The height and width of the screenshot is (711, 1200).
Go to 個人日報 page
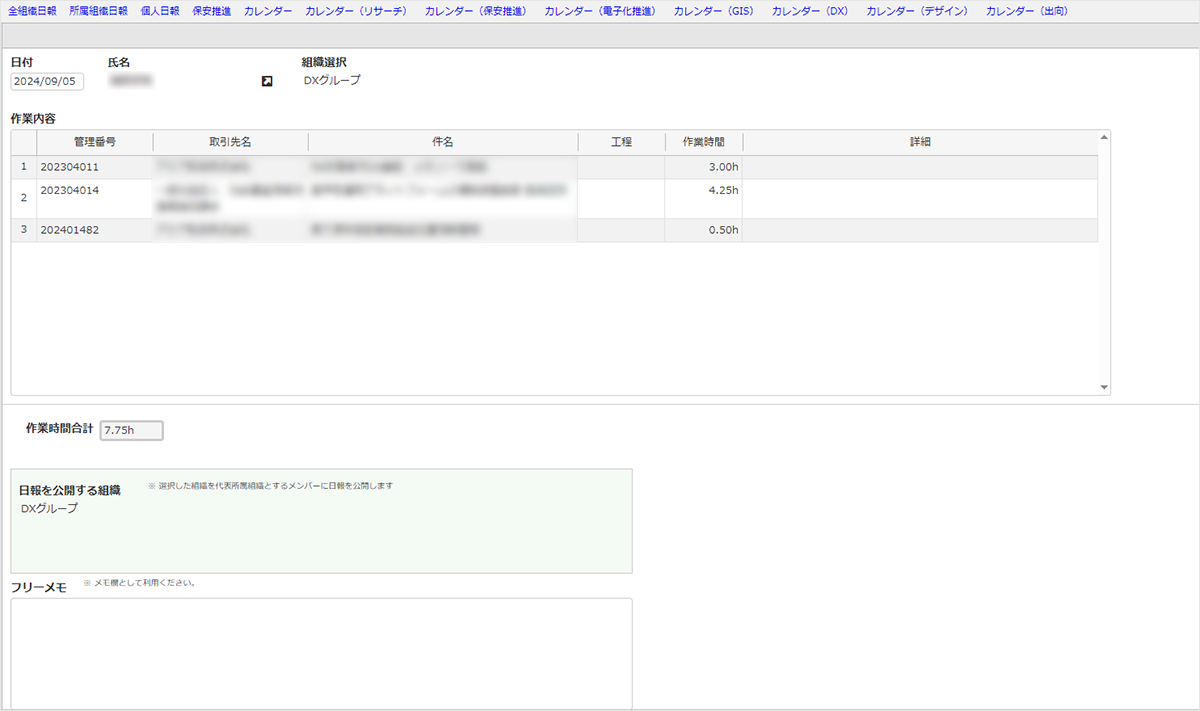click(x=160, y=11)
